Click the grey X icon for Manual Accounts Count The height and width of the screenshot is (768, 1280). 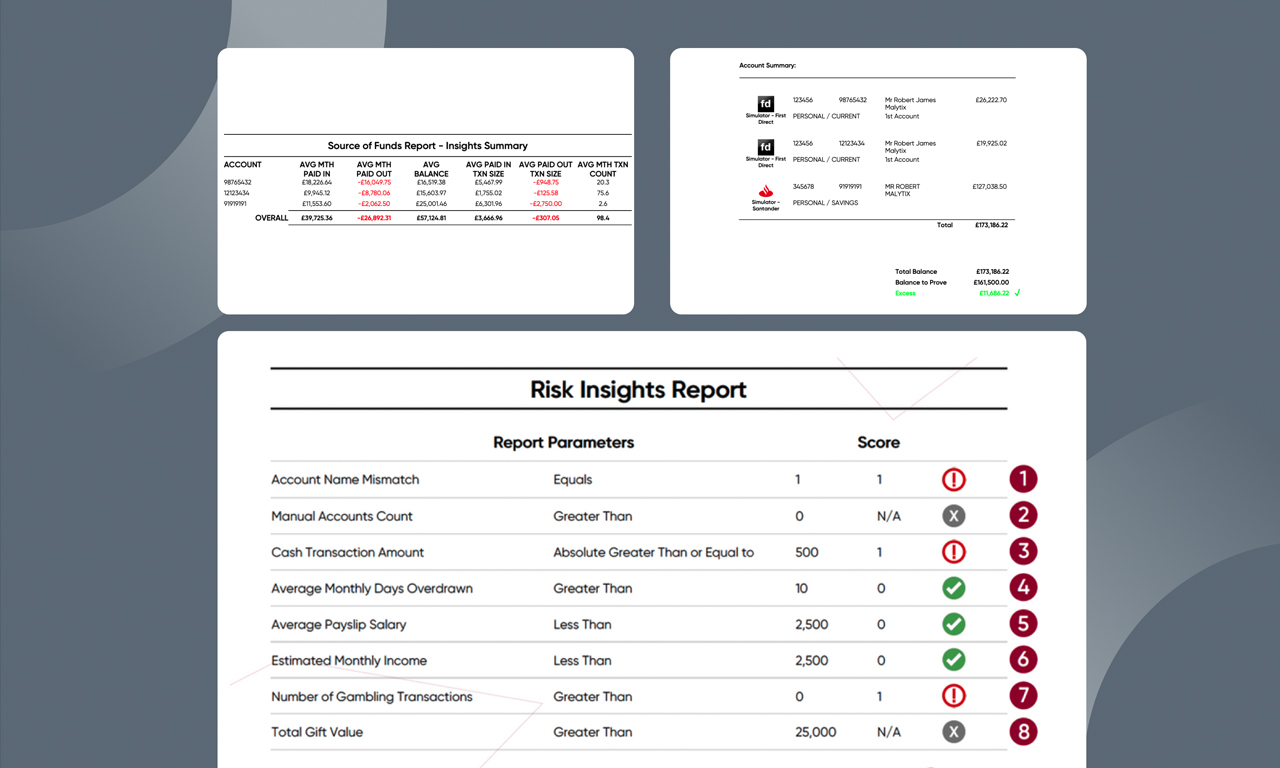[x=953, y=516]
